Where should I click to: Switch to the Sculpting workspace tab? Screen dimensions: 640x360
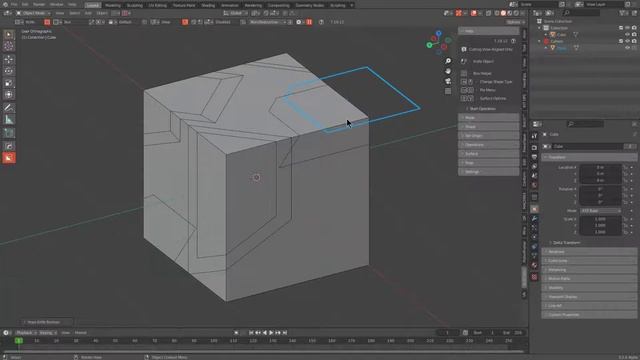click(134, 5)
